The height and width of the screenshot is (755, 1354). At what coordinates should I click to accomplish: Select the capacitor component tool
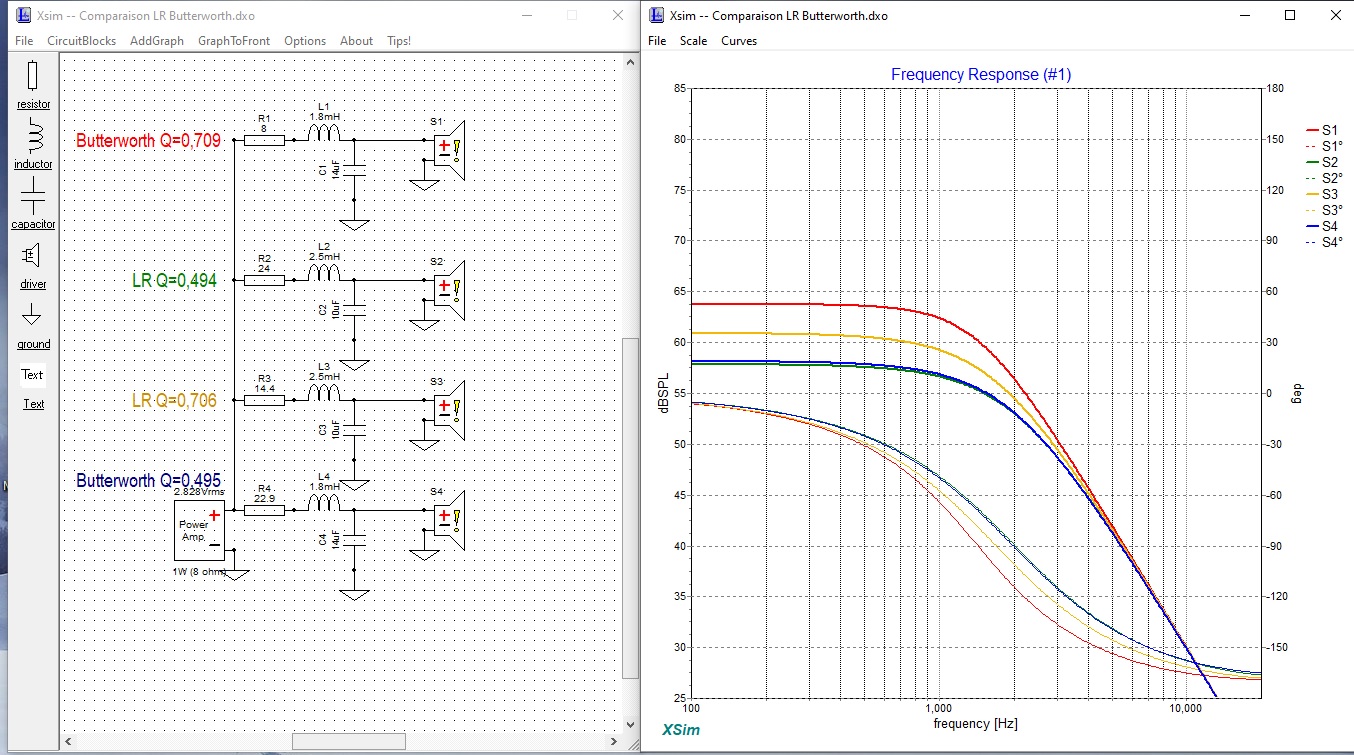(33, 203)
